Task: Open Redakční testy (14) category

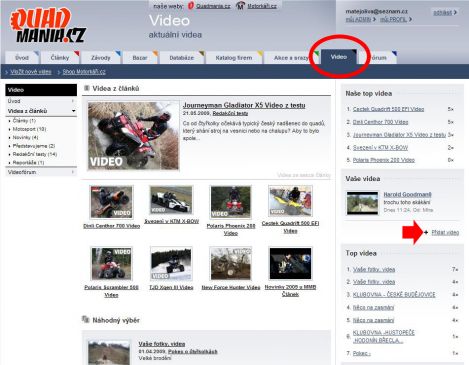Action: pos(35,154)
